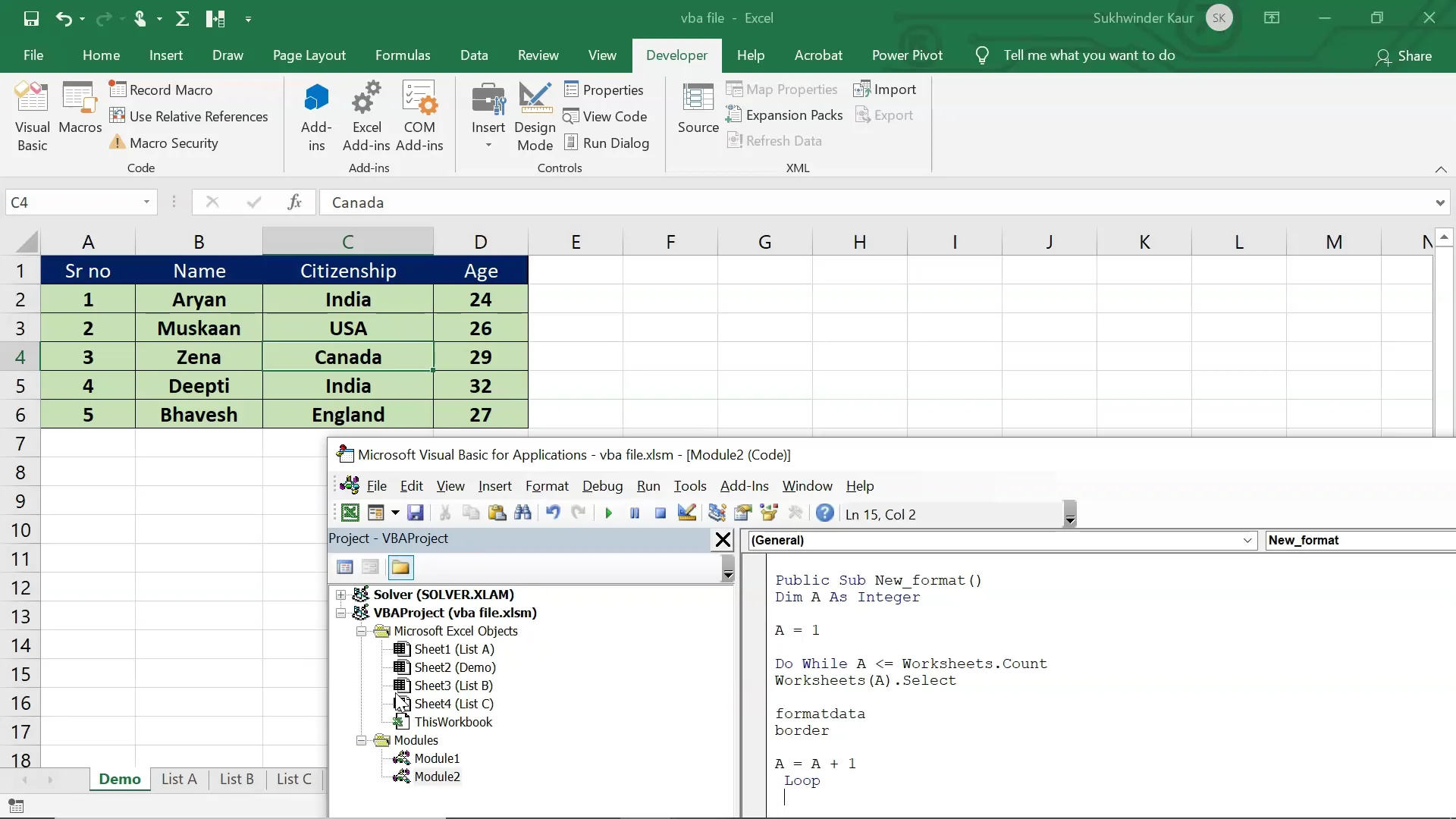Click the Refresh Data button
This screenshot has width=1456, height=819.
(x=775, y=141)
